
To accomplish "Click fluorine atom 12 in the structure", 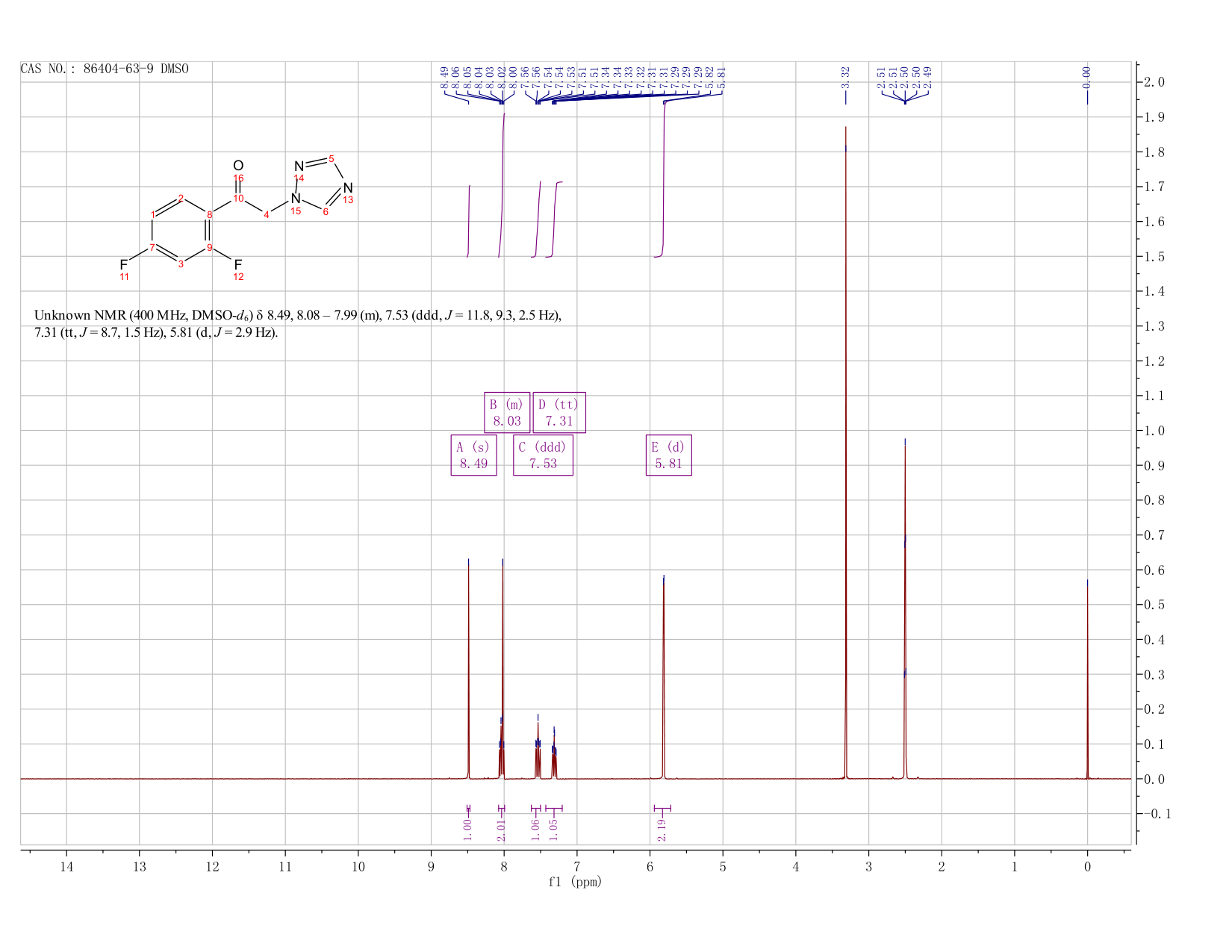I will tap(238, 265).
